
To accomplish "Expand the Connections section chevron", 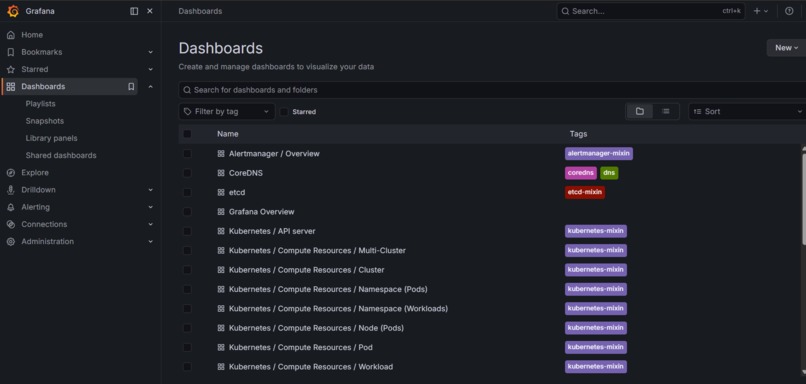I will 150,225.
